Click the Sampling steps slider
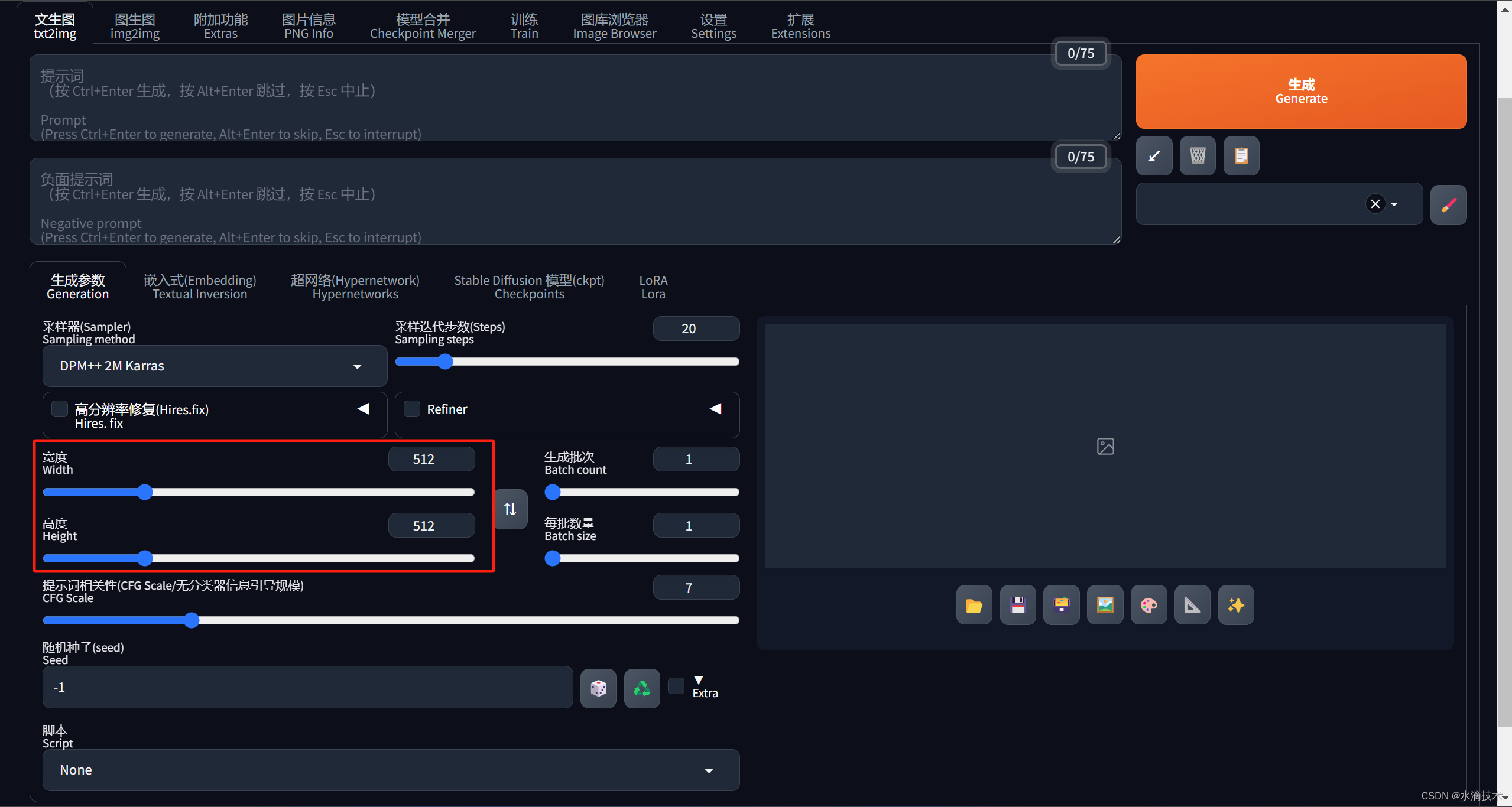This screenshot has width=1512, height=807. pyautogui.click(x=567, y=362)
